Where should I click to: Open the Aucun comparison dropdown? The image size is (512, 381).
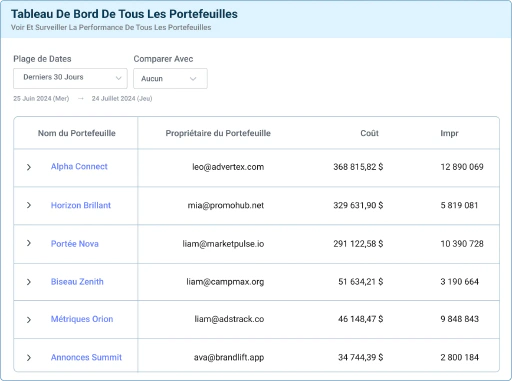click(170, 78)
